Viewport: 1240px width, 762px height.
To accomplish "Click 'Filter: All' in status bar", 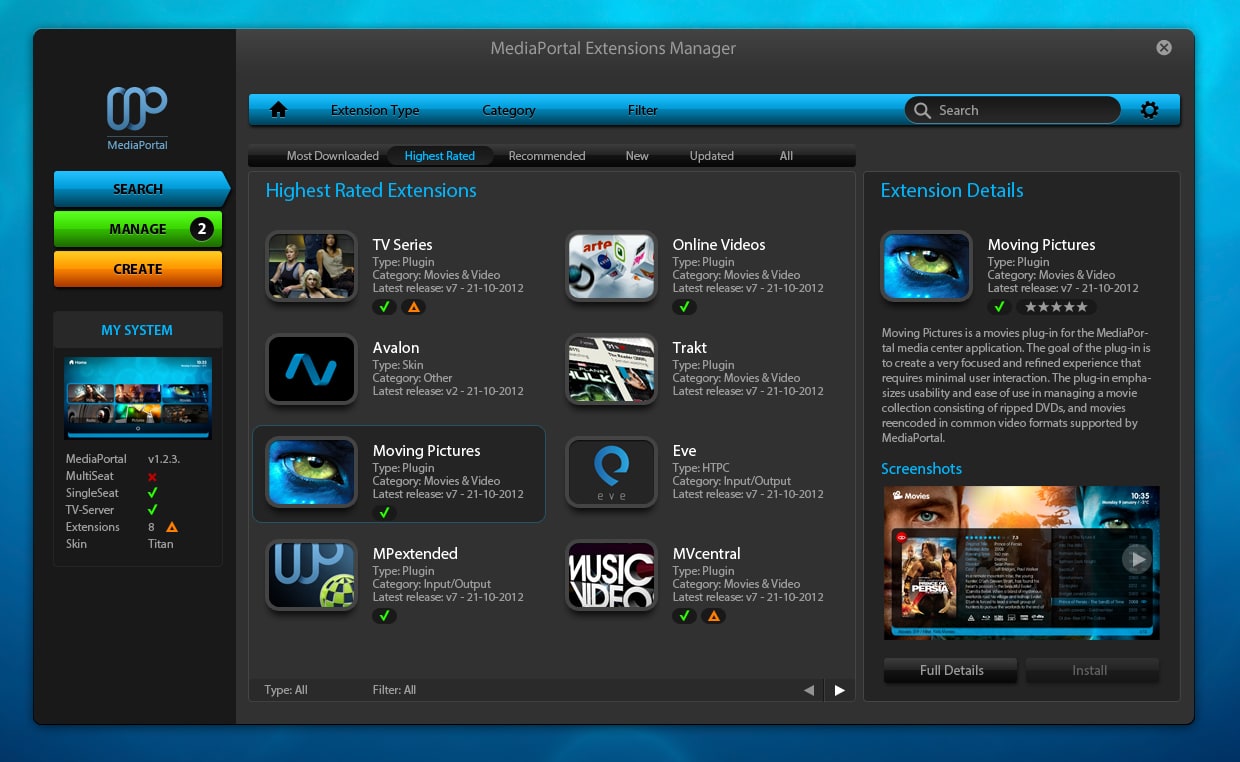I will point(394,690).
